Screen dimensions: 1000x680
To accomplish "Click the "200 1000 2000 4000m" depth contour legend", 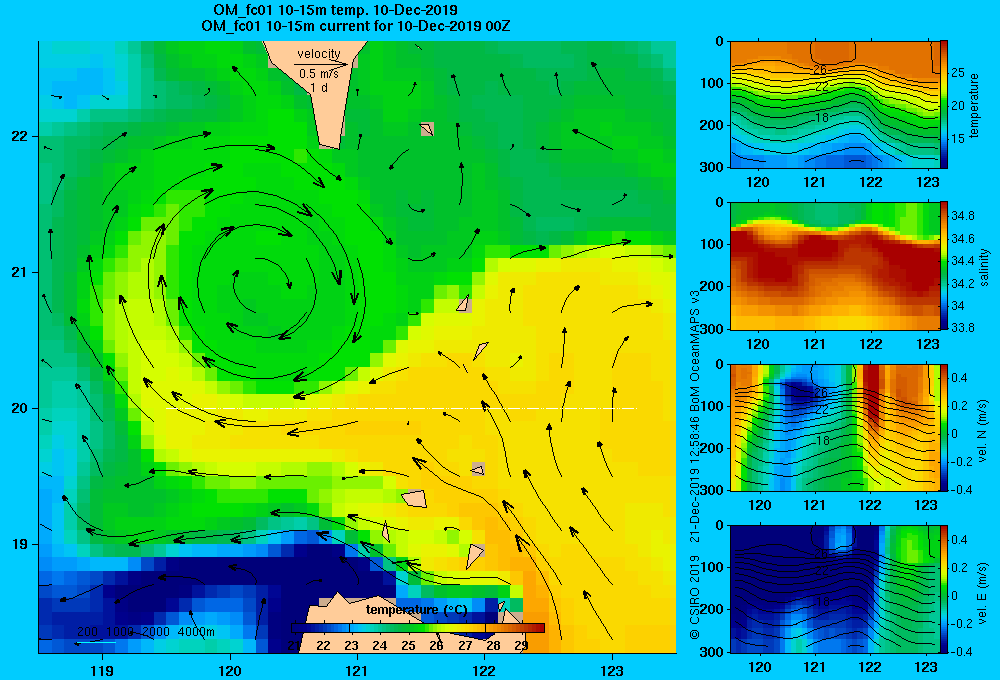I will tap(146, 632).
